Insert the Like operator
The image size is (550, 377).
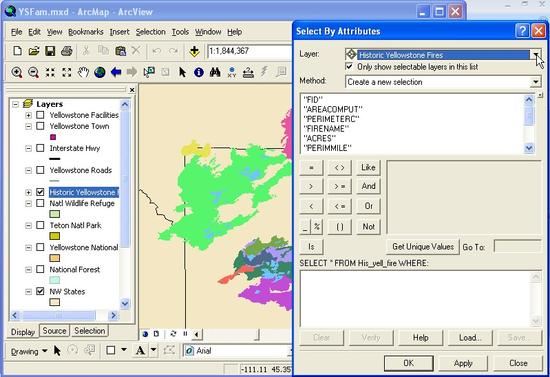coord(368,167)
